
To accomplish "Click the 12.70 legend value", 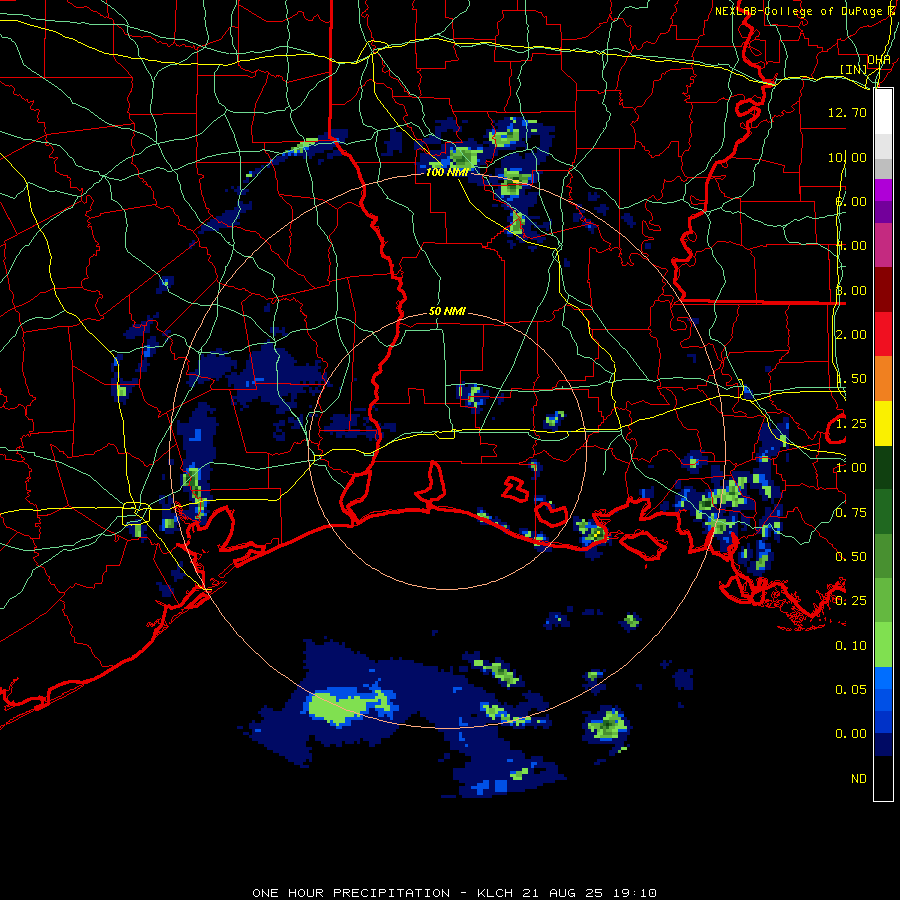I will 847,112.
